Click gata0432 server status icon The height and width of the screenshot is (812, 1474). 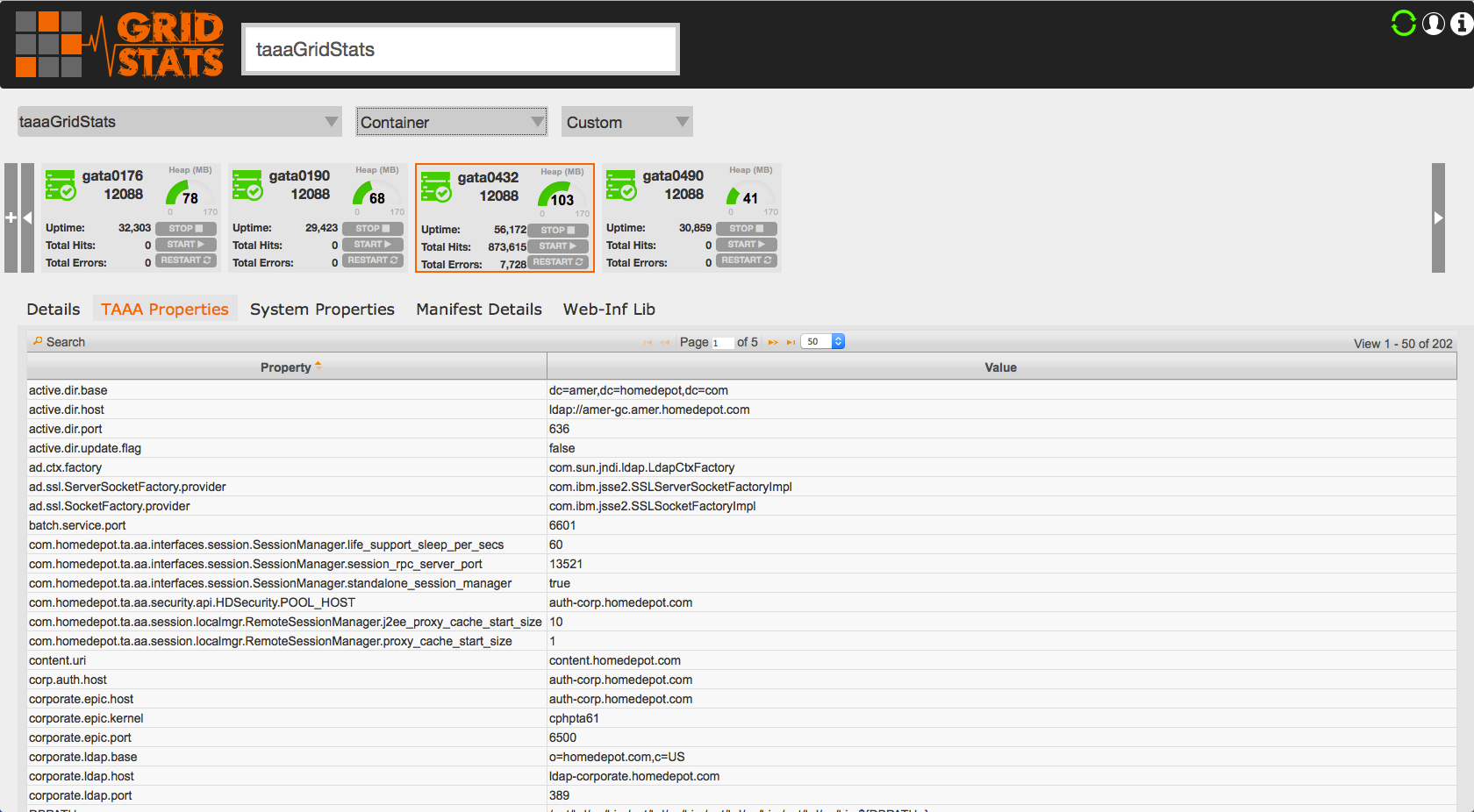(436, 187)
